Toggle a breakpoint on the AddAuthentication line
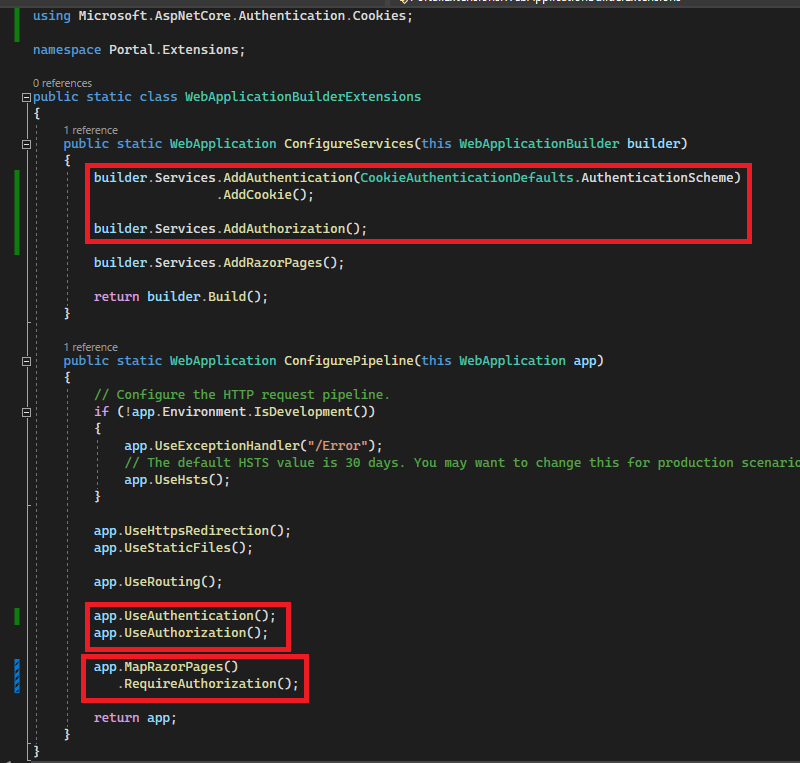The image size is (800, 763). click(x=8, y=177)
